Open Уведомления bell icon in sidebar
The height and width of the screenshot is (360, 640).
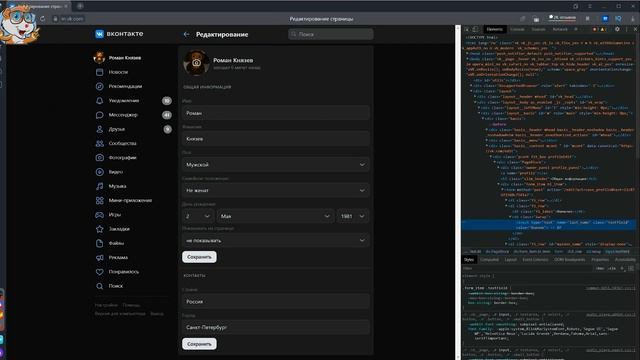(x=100, y=101)
